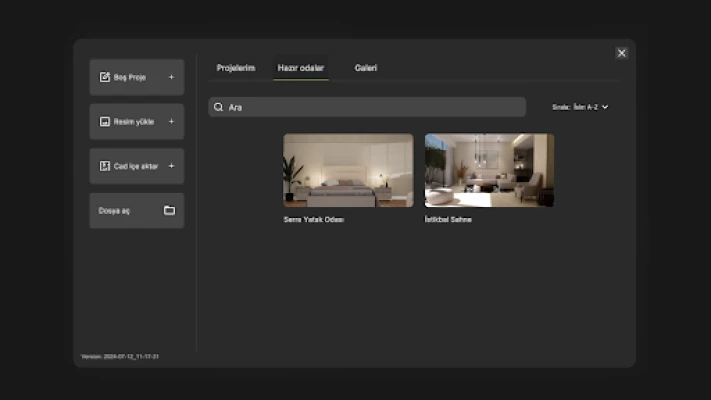This screenshot has height=400, width=711.
Task: Click the Boş Proje edit-pencil icon
Action: (x=104, y=77)
